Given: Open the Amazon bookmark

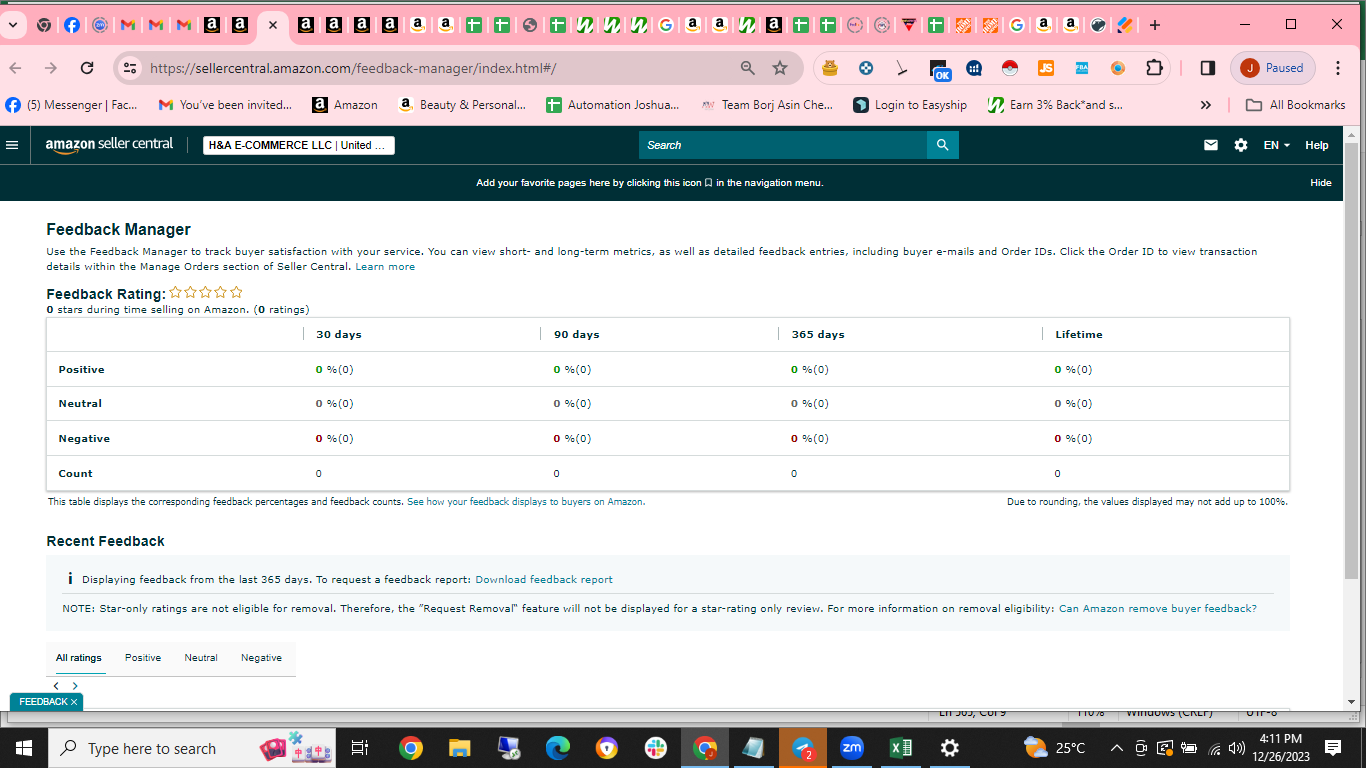Looking at the screenshot, I should (x=345, y=104).
